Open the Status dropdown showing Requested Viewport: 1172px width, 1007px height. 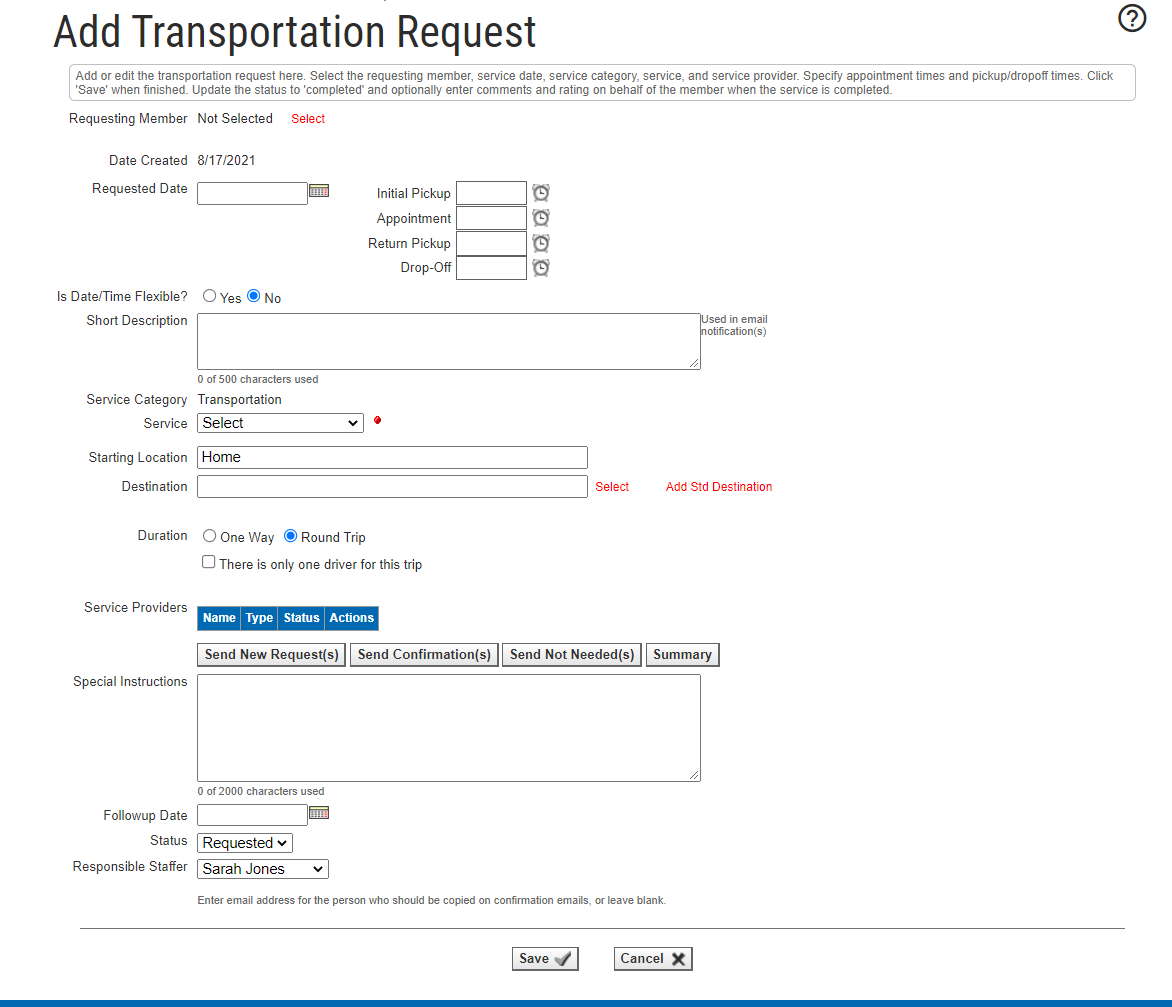pyautogui.click(x=245, y=843)
